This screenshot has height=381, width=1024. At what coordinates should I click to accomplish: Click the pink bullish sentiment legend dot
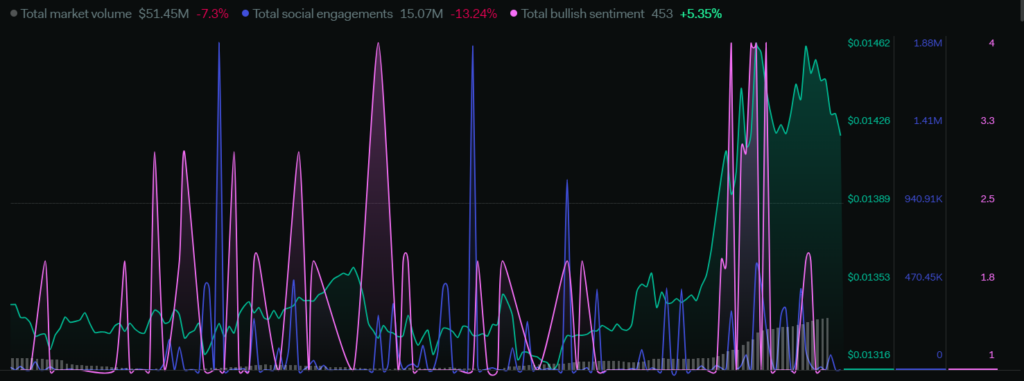[x=514, y=13]
